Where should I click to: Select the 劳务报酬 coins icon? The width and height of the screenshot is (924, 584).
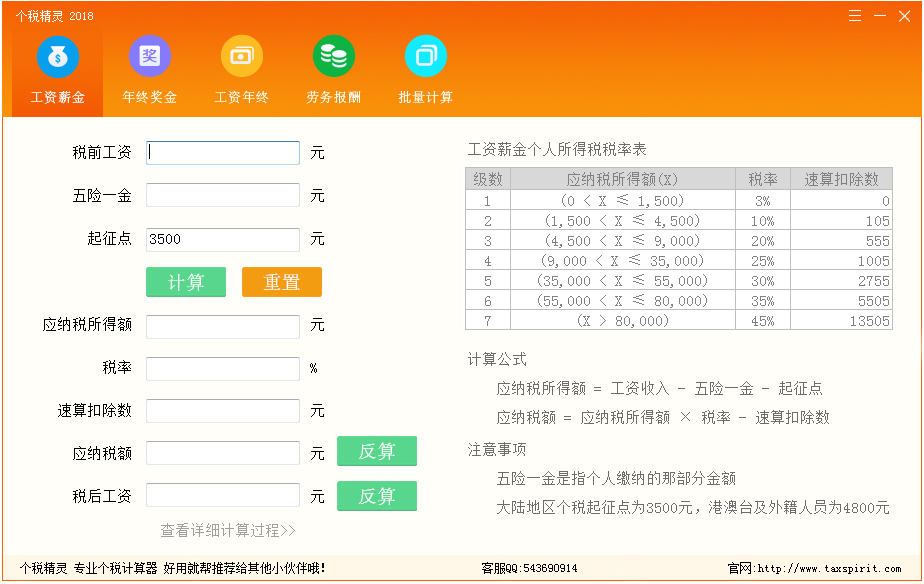tap(333, 56)
